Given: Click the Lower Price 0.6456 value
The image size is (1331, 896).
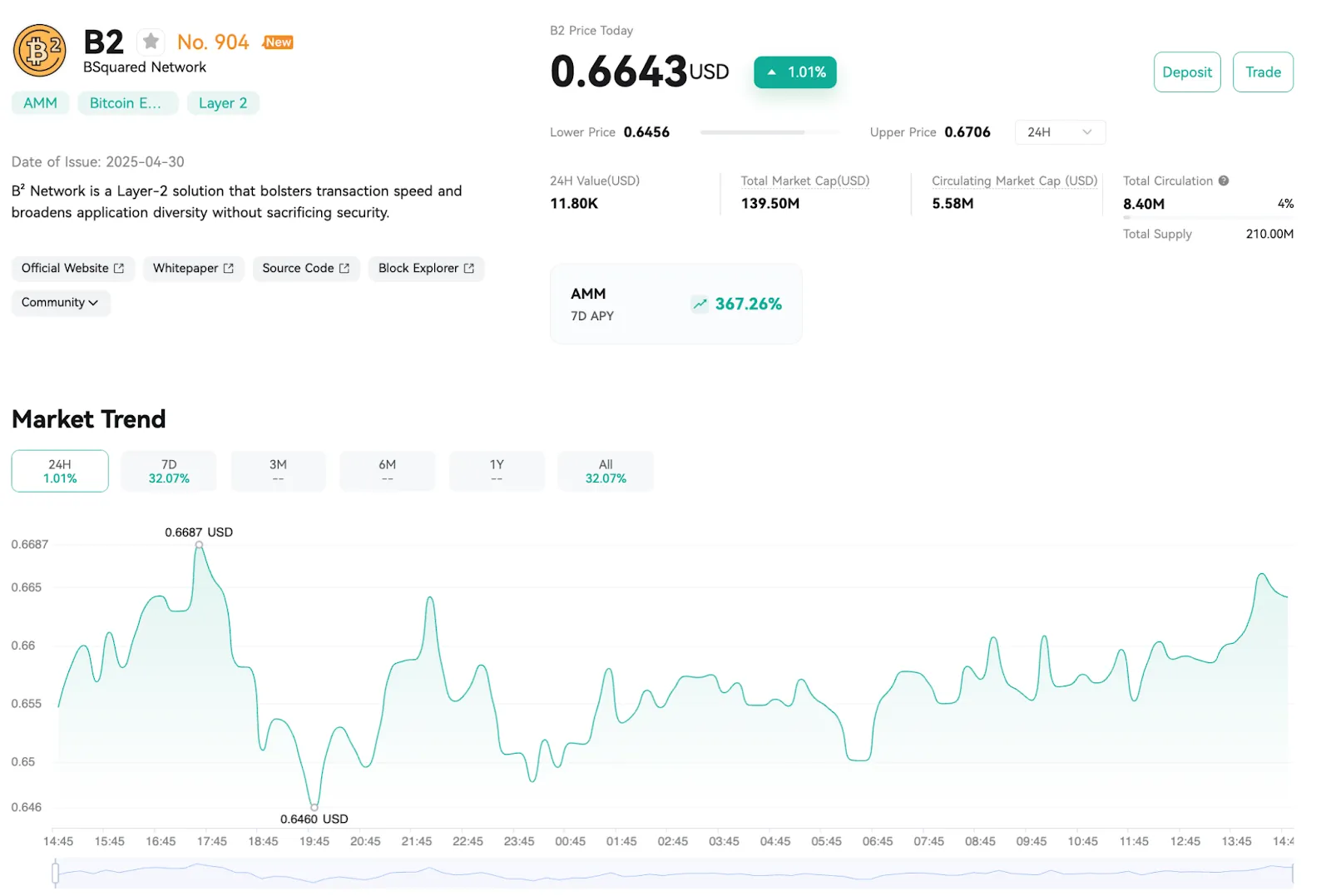Looking at the screenshot, I should [x=646, y=132].
